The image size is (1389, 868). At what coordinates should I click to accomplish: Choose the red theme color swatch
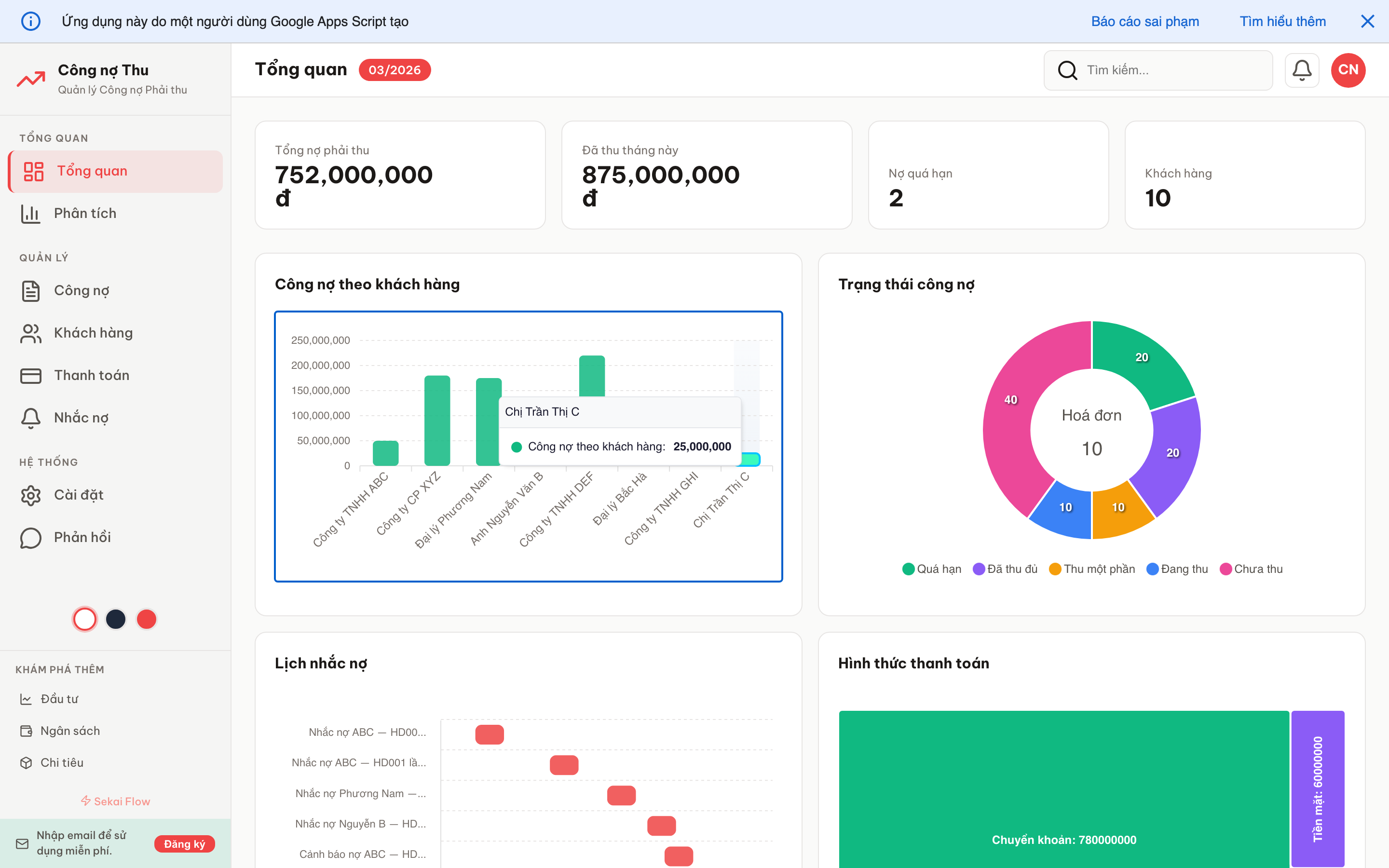pos(146,619)
